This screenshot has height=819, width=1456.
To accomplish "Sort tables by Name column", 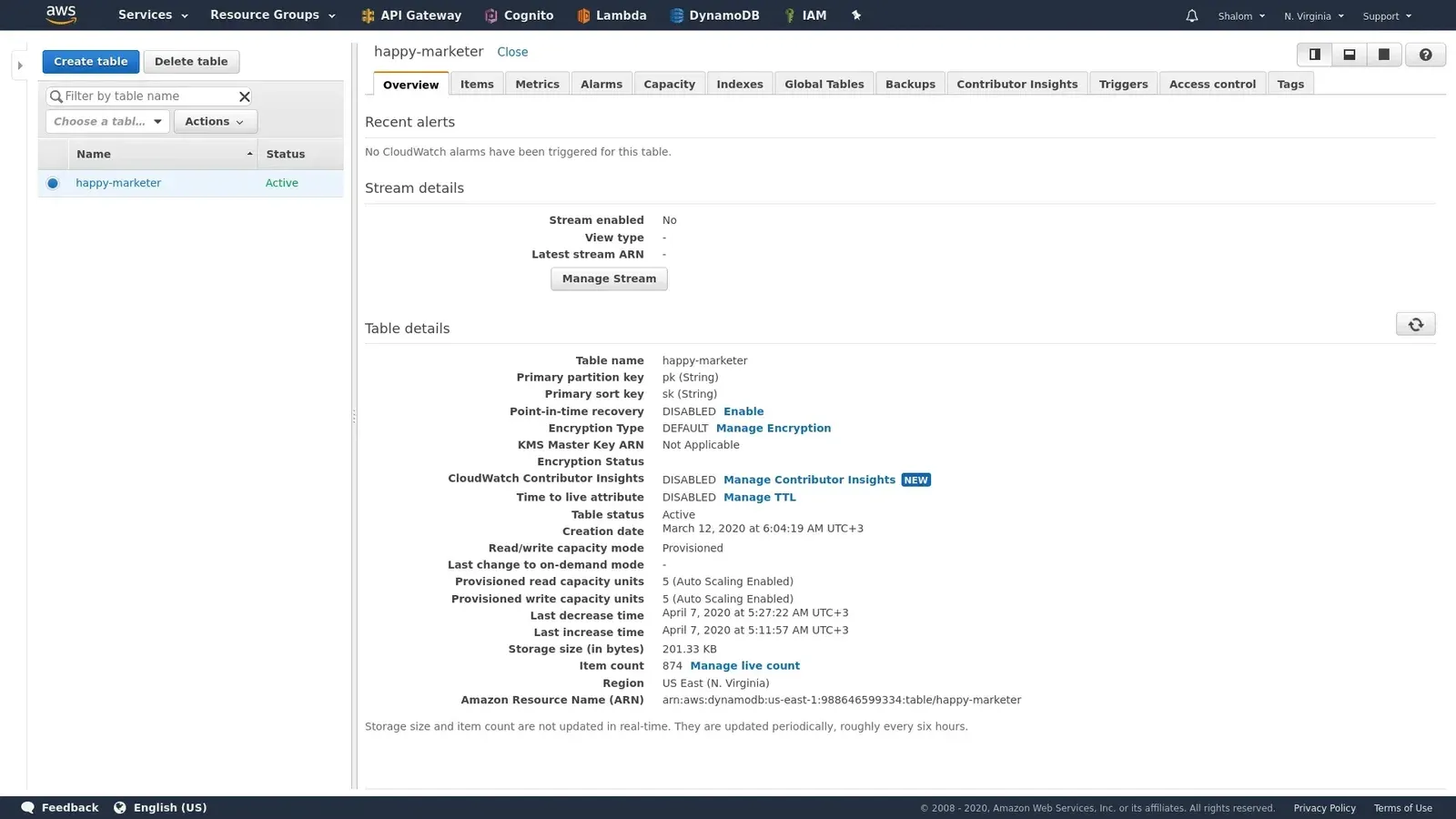I will [162, 155].
